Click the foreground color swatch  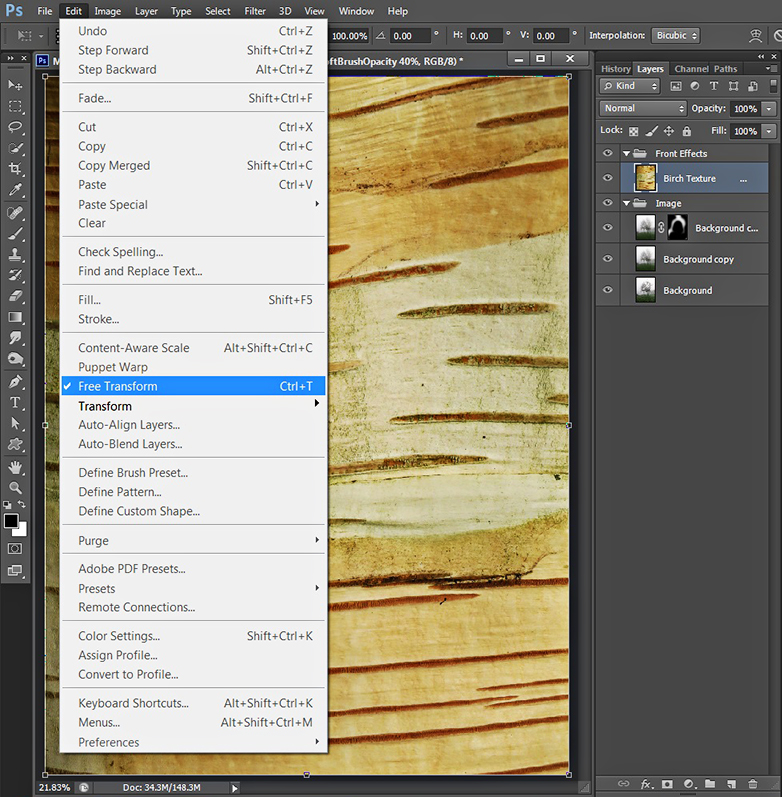click(x=11, y=521)
